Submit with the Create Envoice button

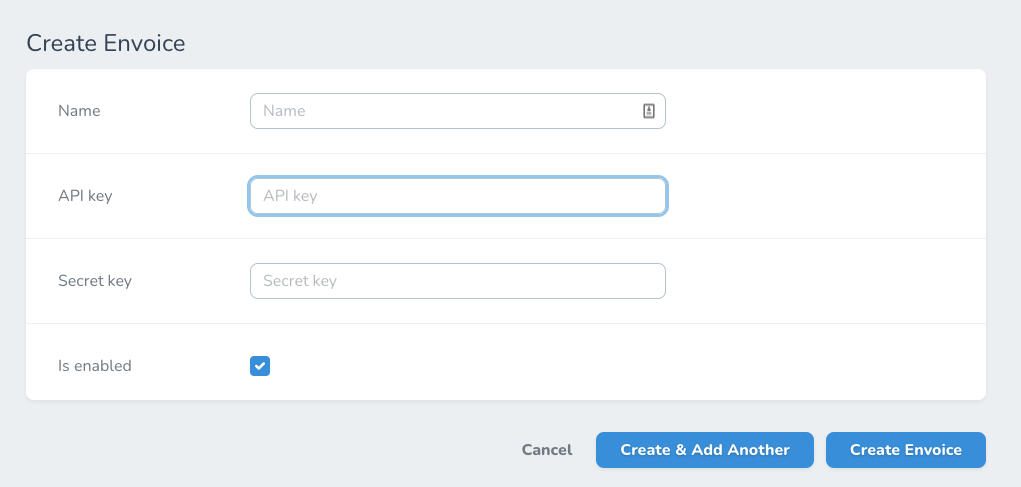pyautogui.click(x=905, y=450)
